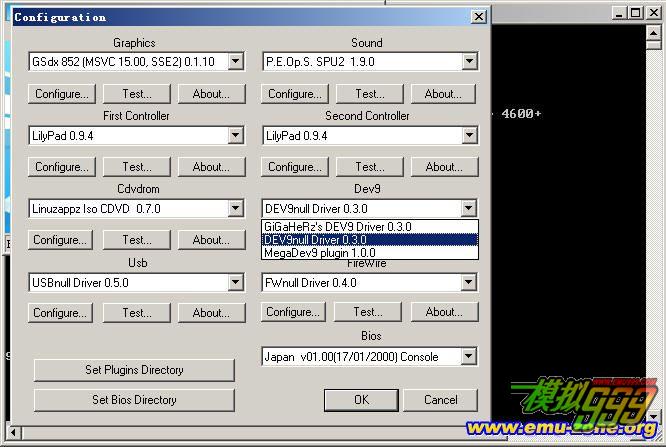This screenshot has width=666, height=447.
Task: Open the Bios selection dropdown
Action: 468,356
